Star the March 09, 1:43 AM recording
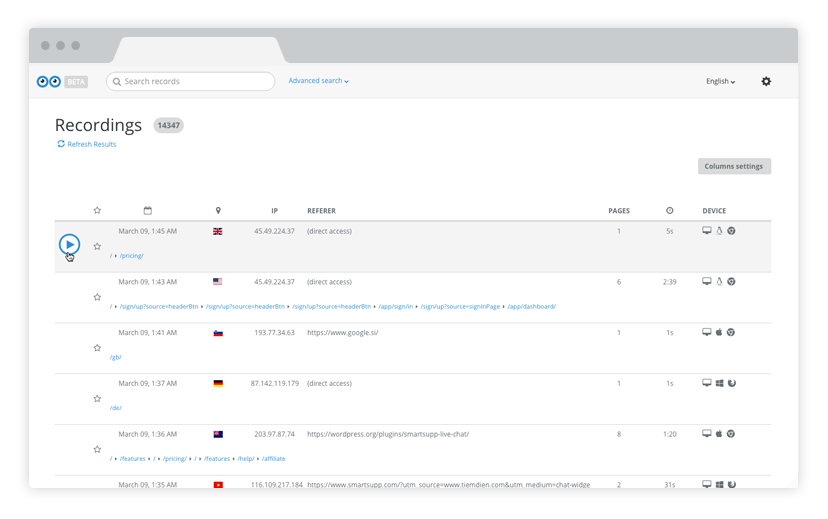Image resolution: width=828 pixels, height=519 pixels. [97, 297]
